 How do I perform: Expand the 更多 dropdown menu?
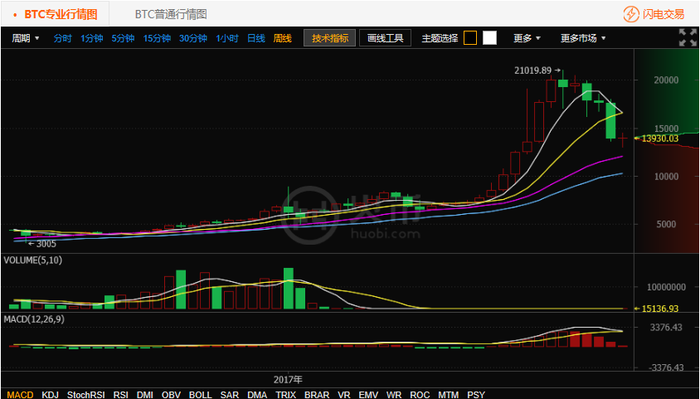(527, 38)
